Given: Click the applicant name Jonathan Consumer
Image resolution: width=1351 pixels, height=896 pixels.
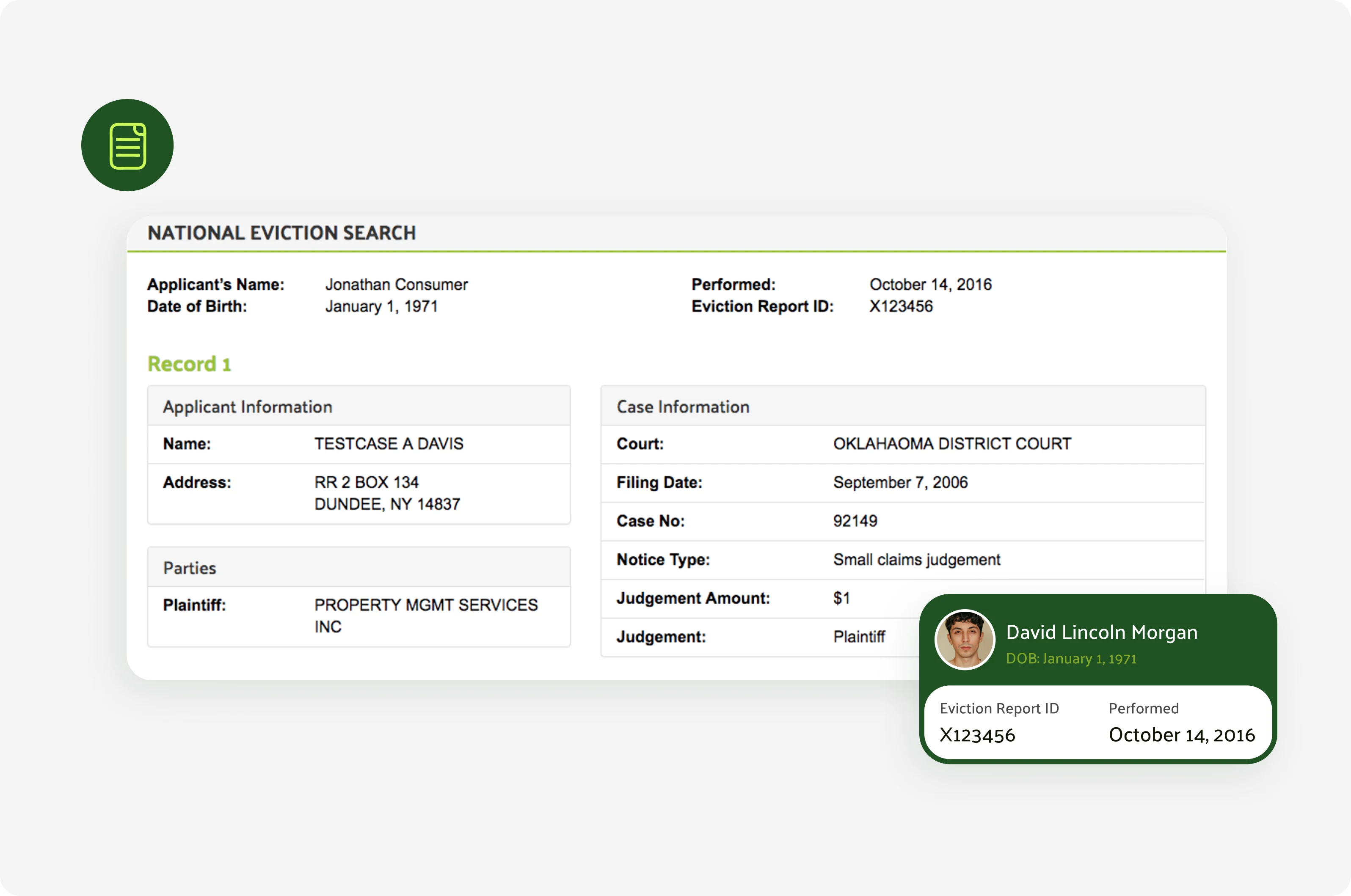Looking at the screenshot, I should coord(396,285).
